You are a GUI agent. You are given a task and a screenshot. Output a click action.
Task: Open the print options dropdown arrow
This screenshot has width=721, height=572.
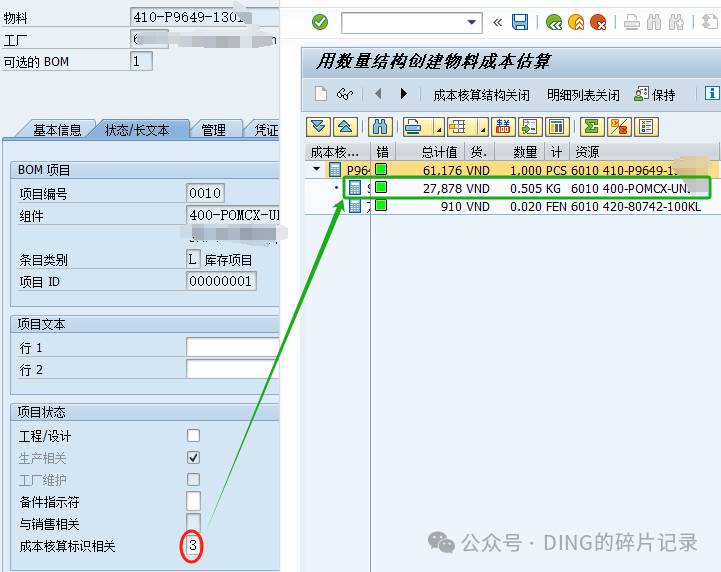pyautogui.click(x=439, y=129)
